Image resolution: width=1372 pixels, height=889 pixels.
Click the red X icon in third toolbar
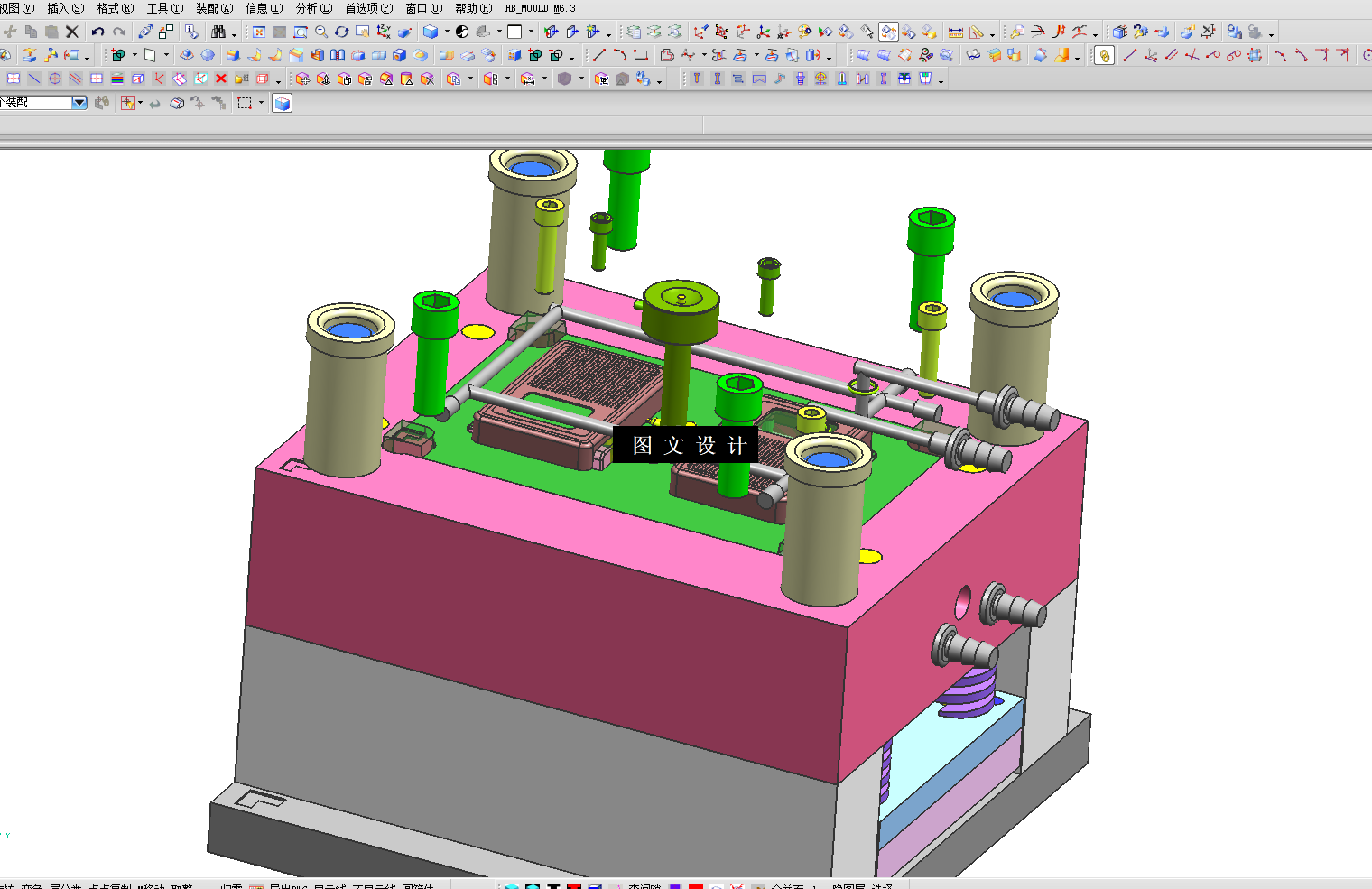pyautogui.click(x=221, y=79)
